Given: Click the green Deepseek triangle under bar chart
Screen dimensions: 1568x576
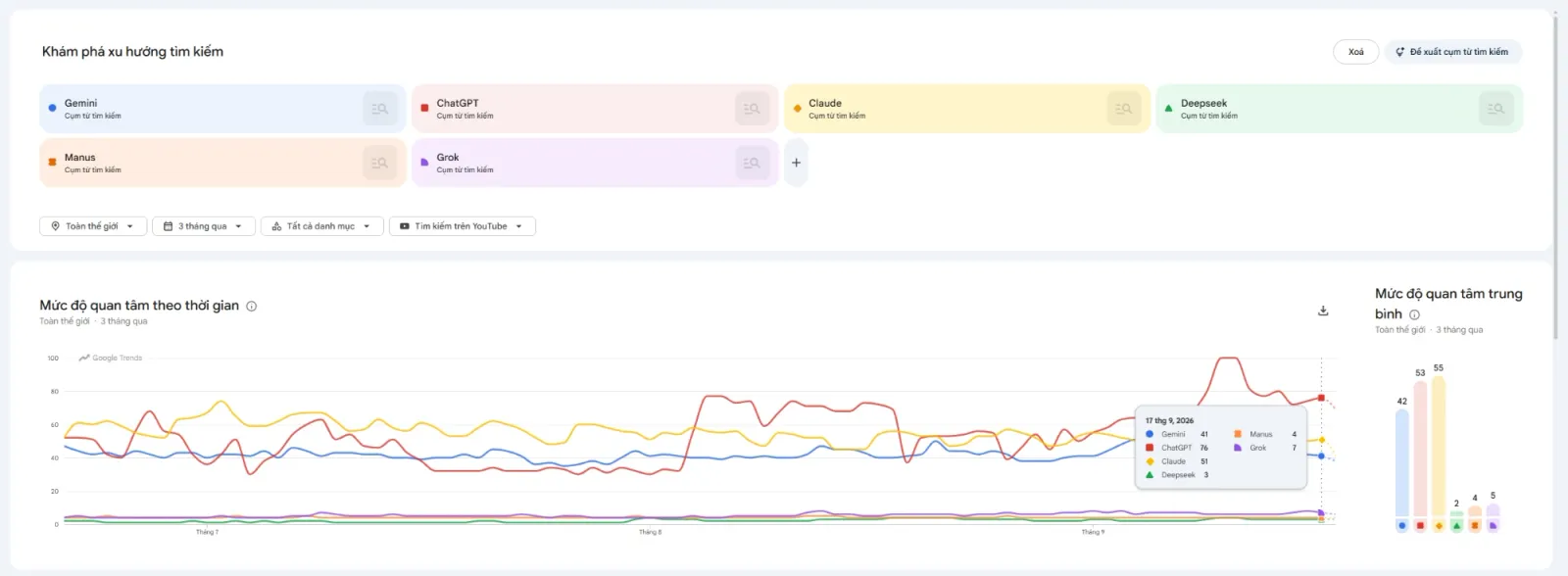Looking at the screenshot, I should [1456, 526].
